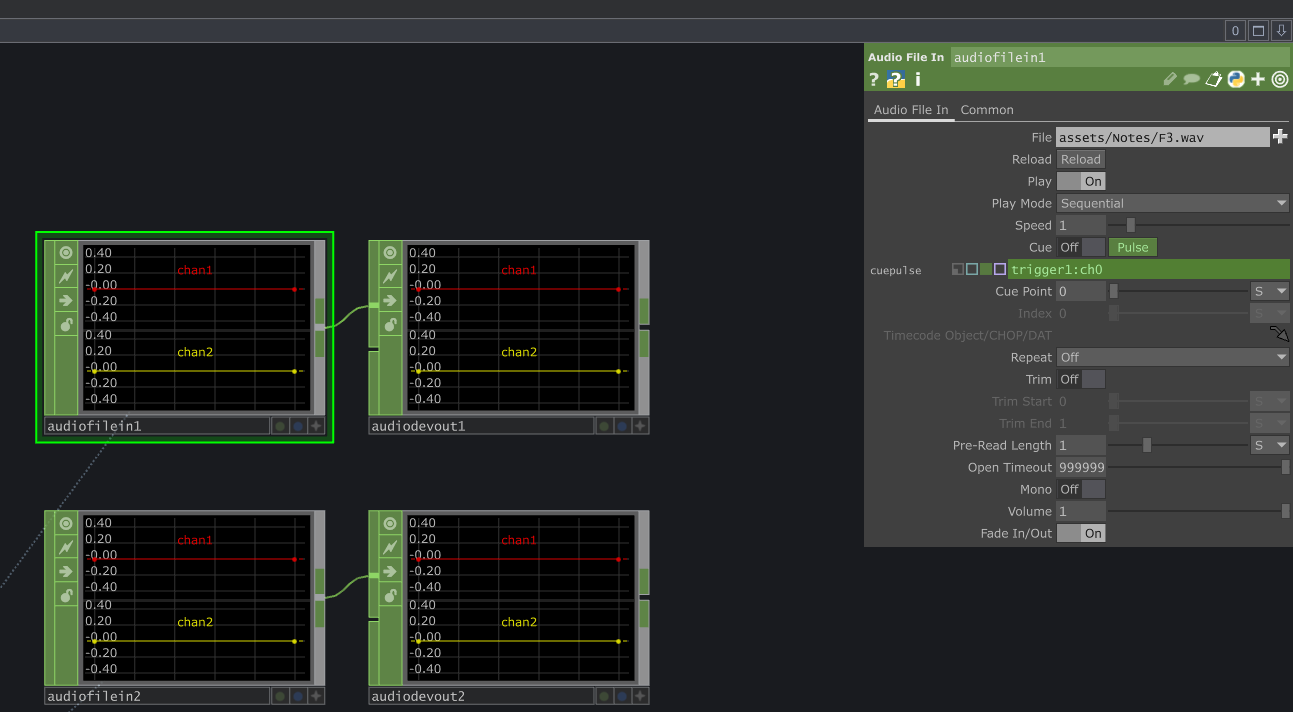This screenshot has height=712, width=1293.
Task: Click the comment speech bubble icon
Action: 1191,80
